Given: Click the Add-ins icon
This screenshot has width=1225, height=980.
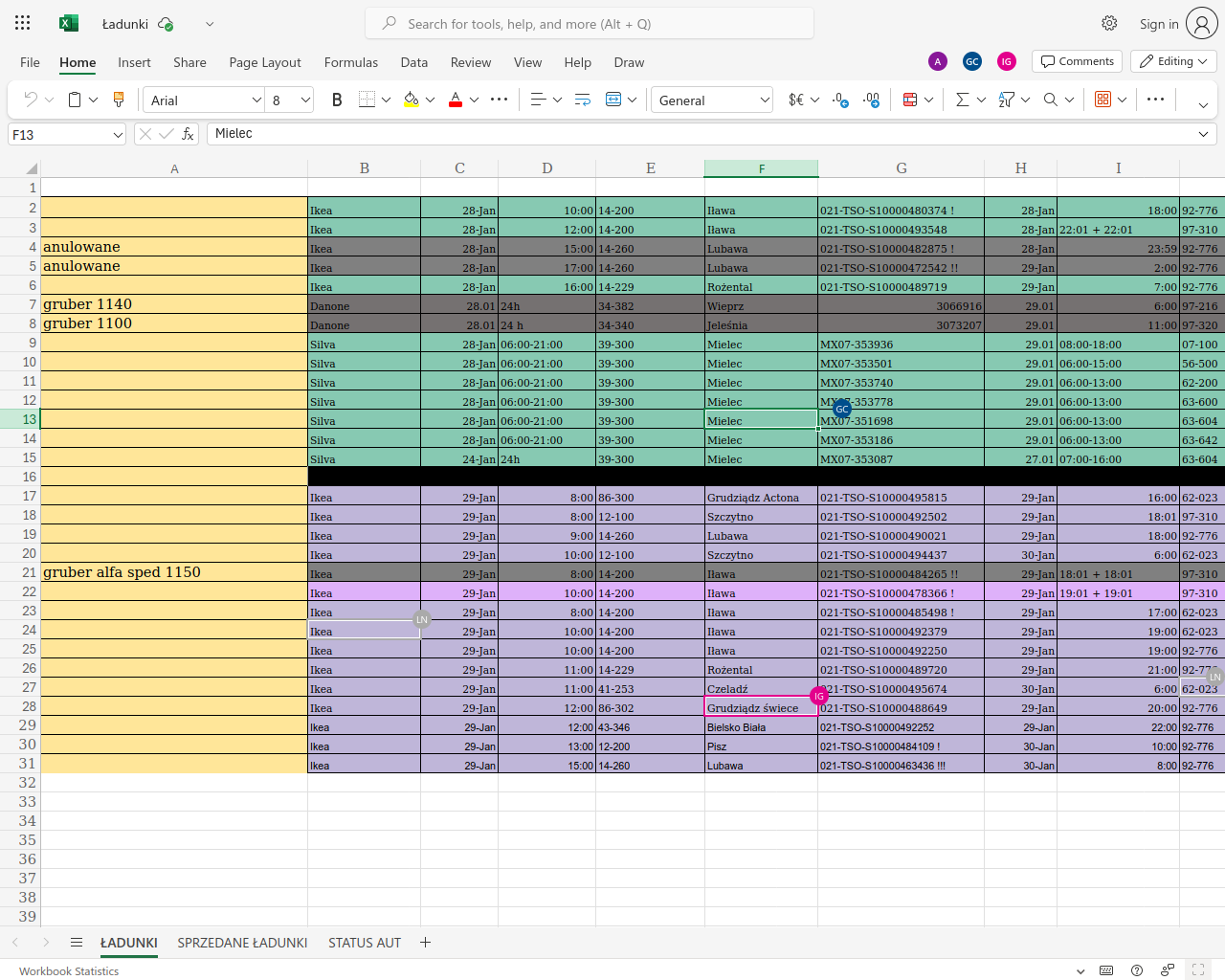Looking at the screenshot, I should click(x=1103, y=100).
